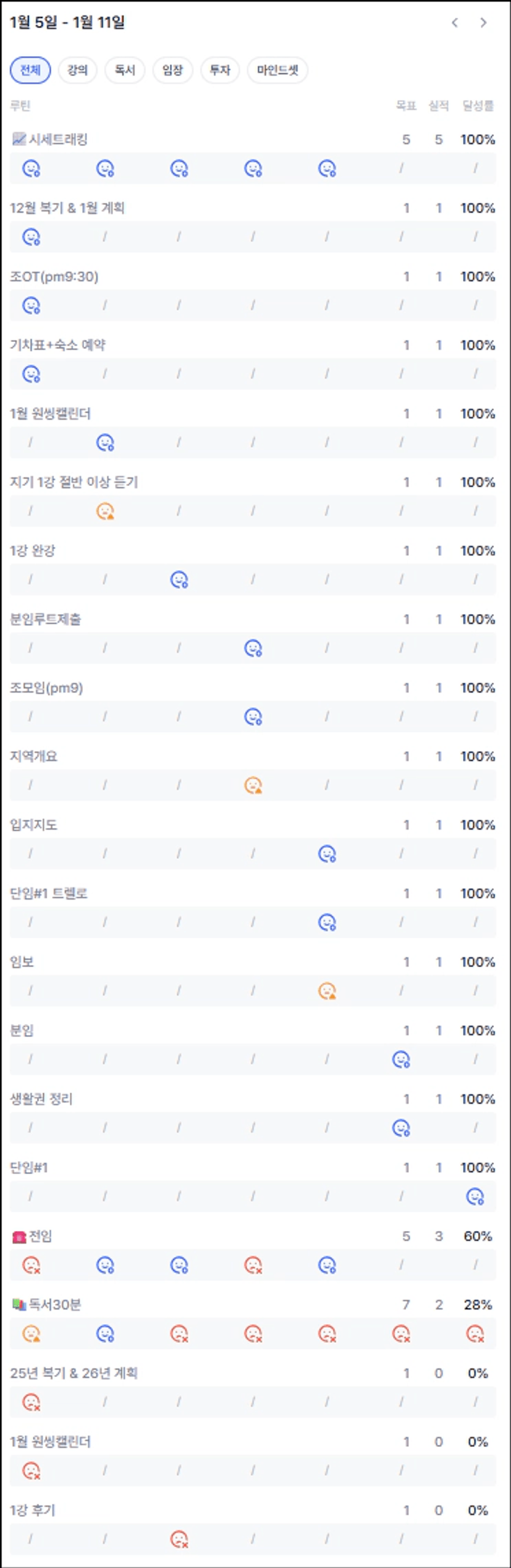Click the completed face icon in 12월 복기 & 1월 계획 row
Screen dimensions: 511x1568
[x=31, y=237]
